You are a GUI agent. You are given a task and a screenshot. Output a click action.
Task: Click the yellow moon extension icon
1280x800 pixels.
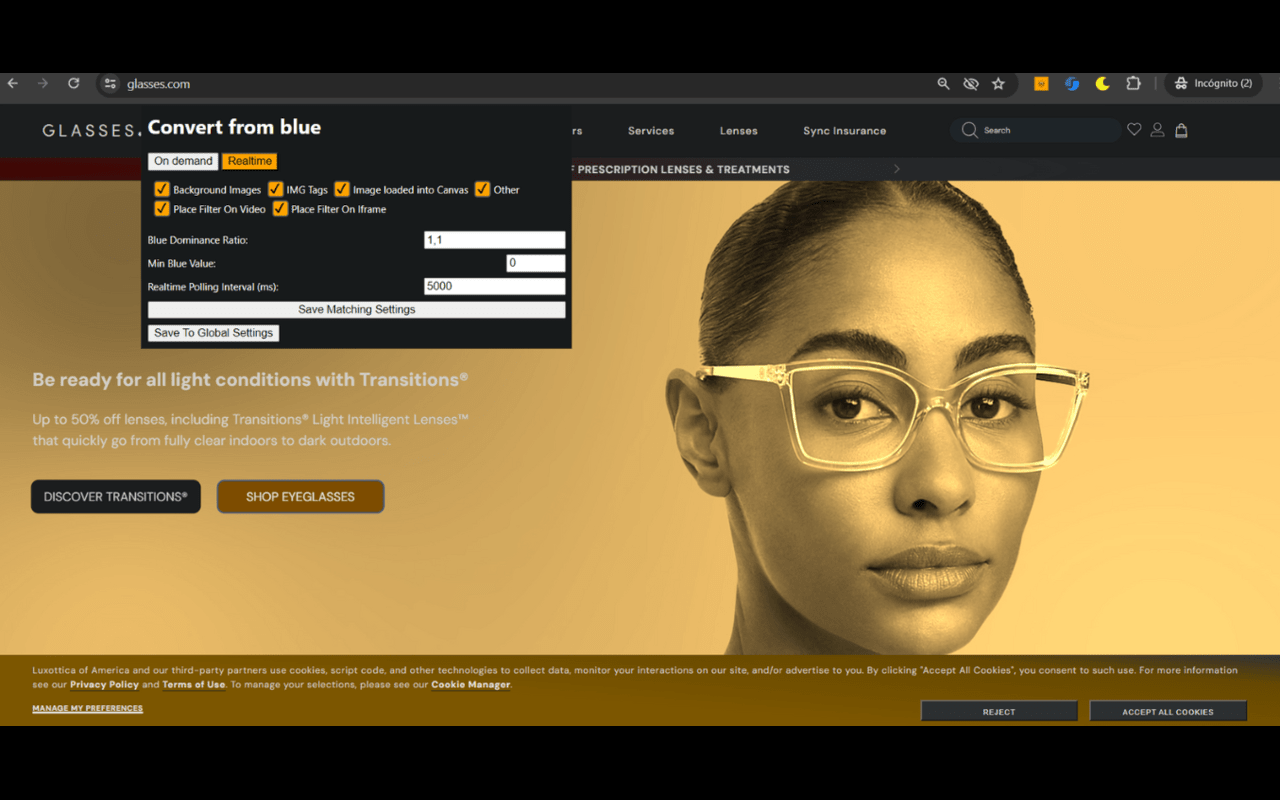click(1102, 84)
